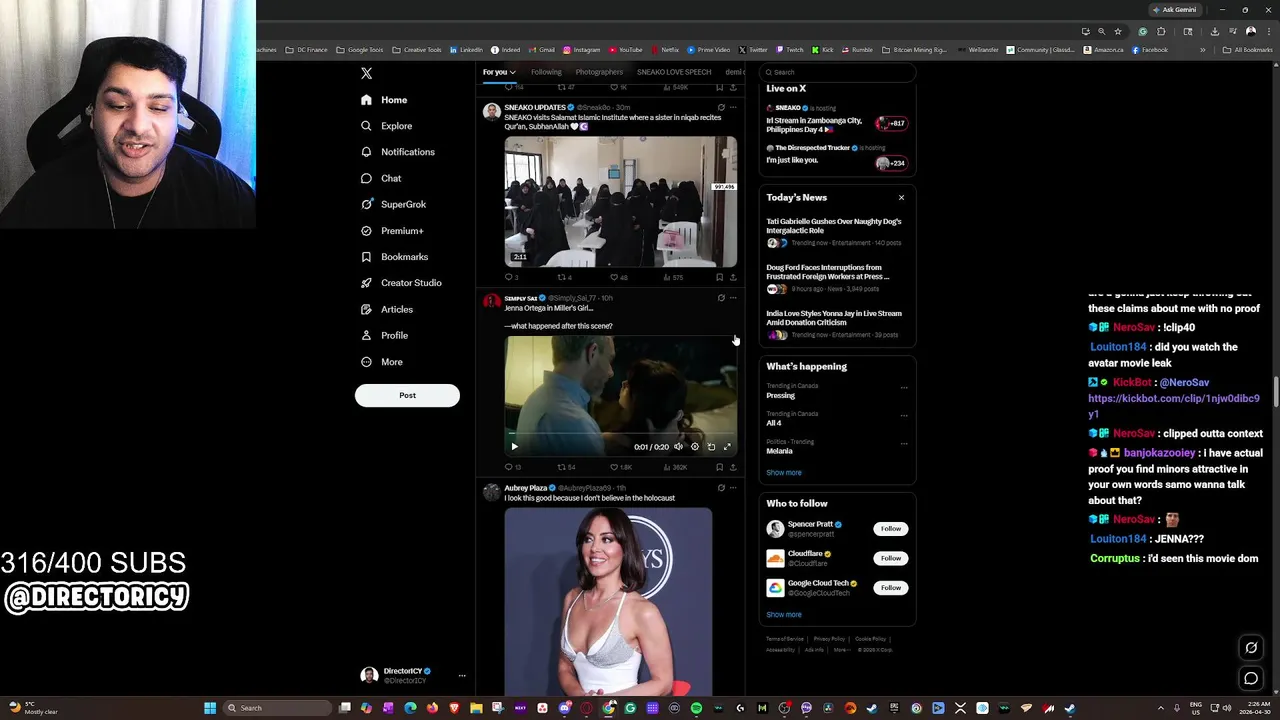Screen dimensions: 1280x720
Task: Open the Explore page
Action: (386, 126)
